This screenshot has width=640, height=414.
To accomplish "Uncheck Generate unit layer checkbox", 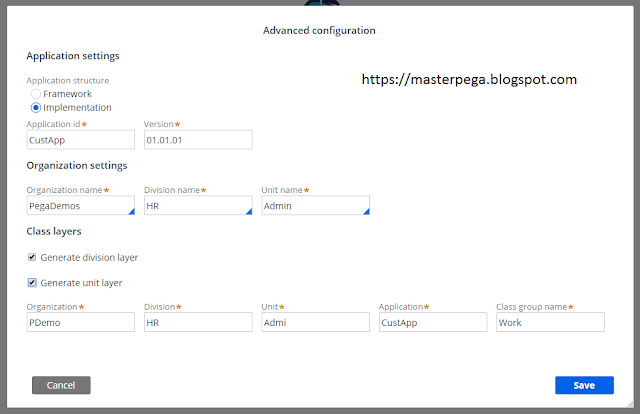I will (x=32, y=283).
